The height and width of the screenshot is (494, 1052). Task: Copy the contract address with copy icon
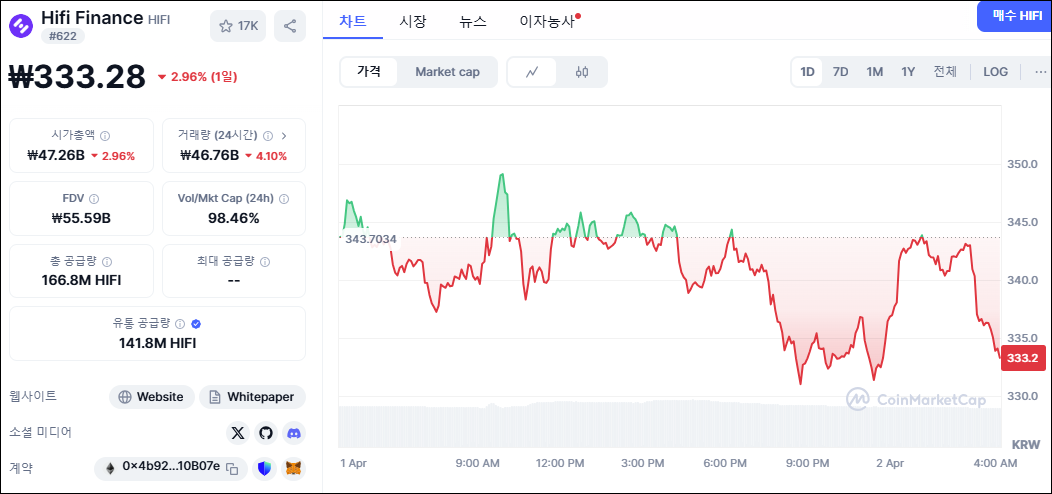tap(231, 468)
